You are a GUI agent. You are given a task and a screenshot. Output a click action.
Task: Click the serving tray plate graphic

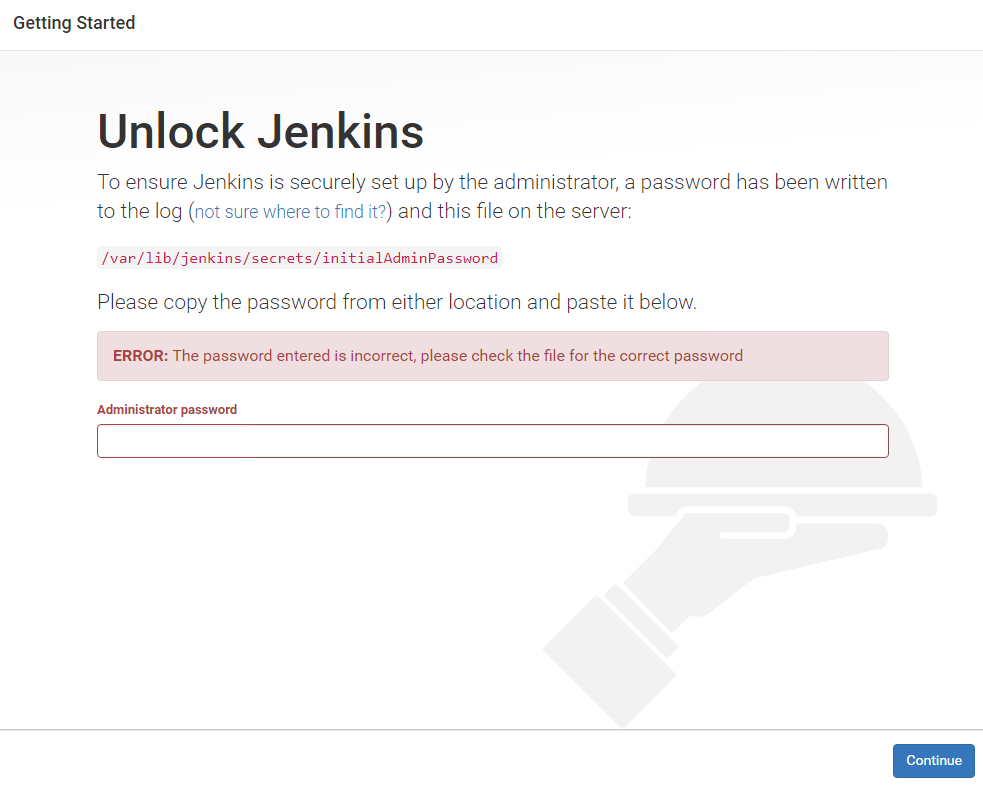pos(782,505)
